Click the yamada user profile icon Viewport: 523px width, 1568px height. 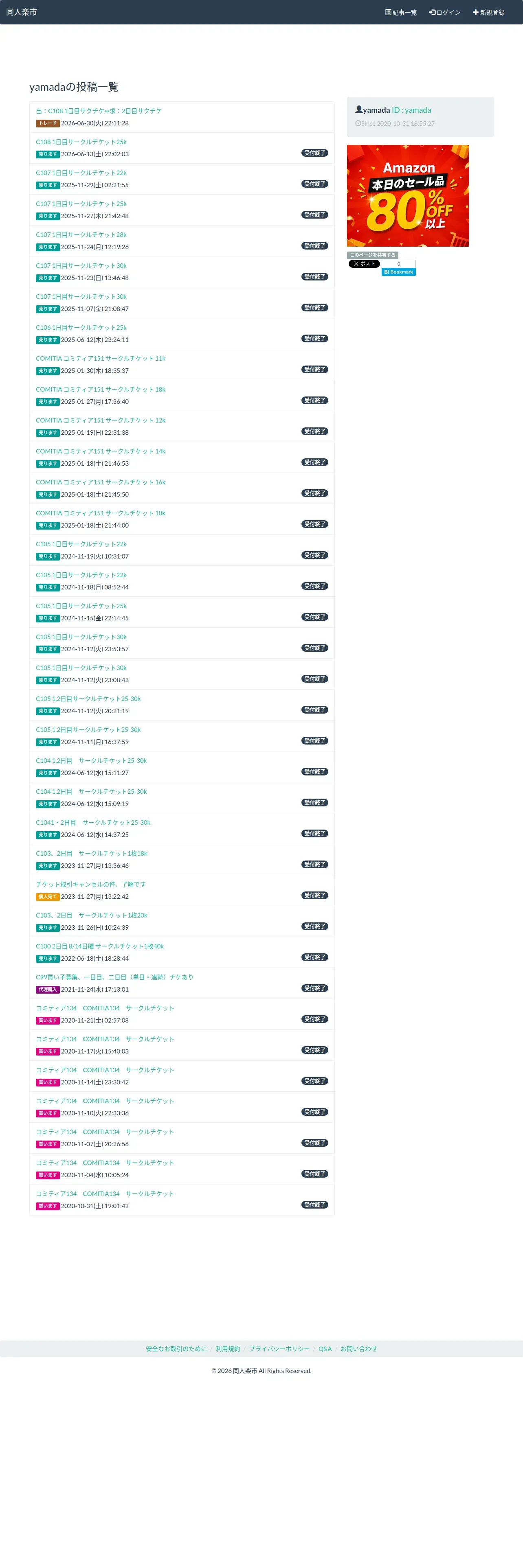358,109
